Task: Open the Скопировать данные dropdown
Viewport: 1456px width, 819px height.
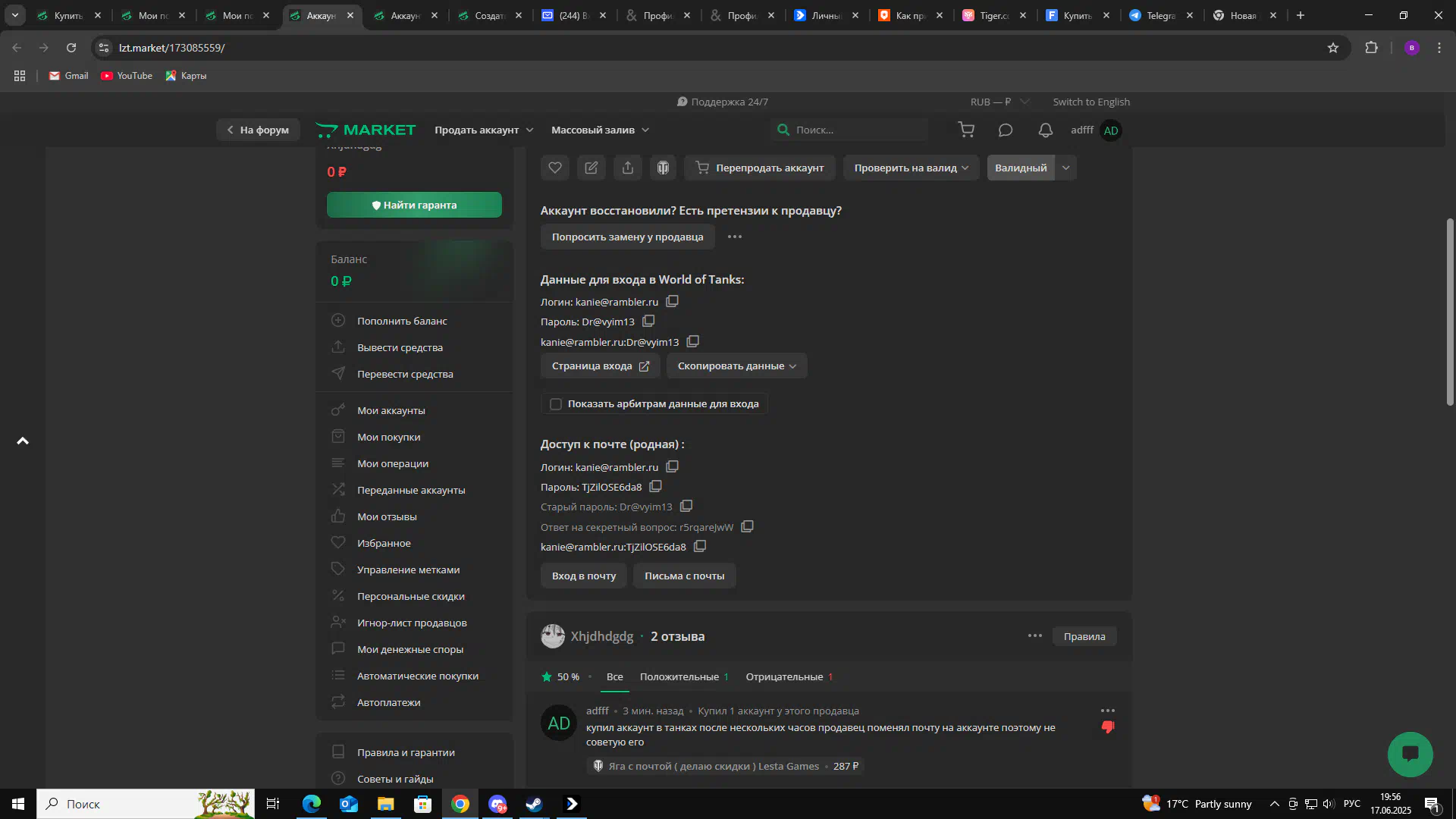Action: click(736, 366)
